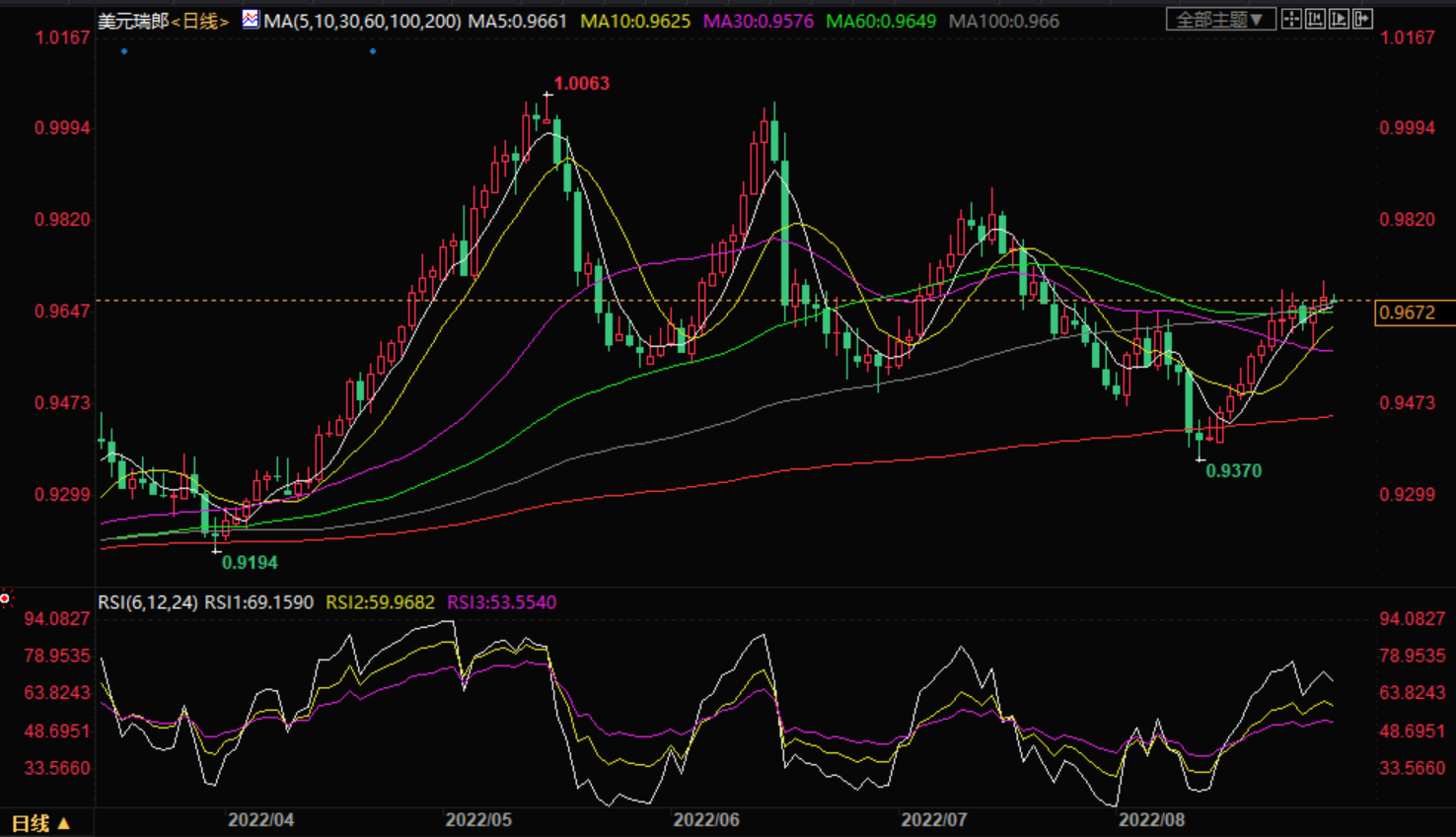
Task: Click the 2022/06 date on time axis
Action: pyautogui.click(x=706, y=820)
